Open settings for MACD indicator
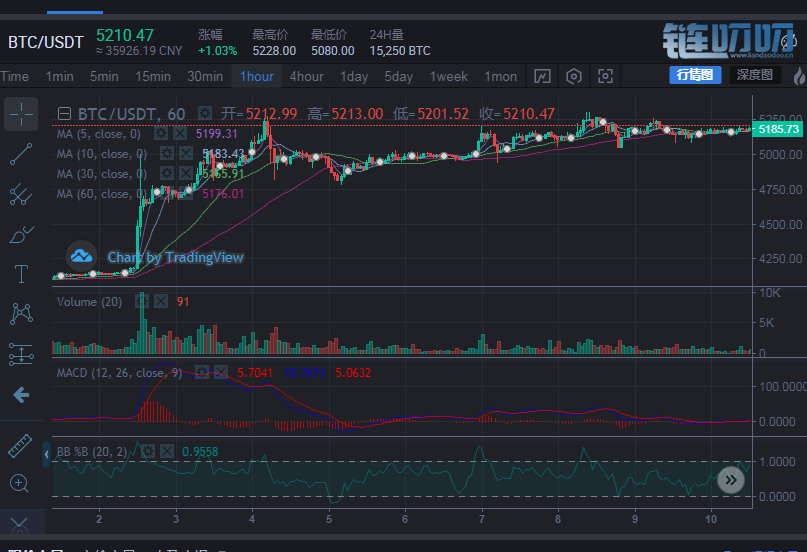 tap(202, 372)
